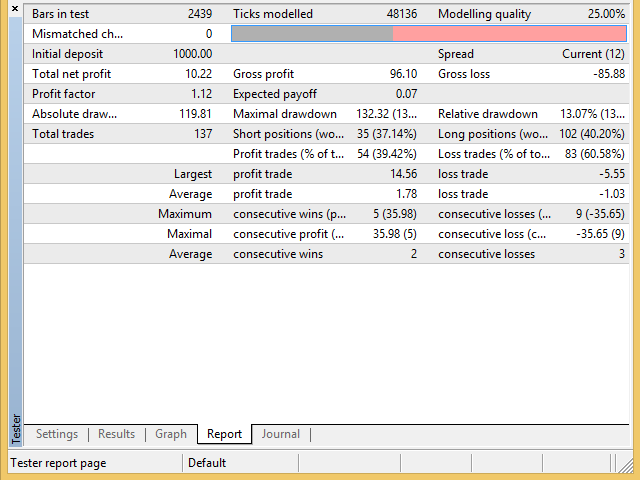This screenshot has height=480, width=640.
Task: Select the Total trades count 137
Action: pyautogui.click(x=201, y=134)
